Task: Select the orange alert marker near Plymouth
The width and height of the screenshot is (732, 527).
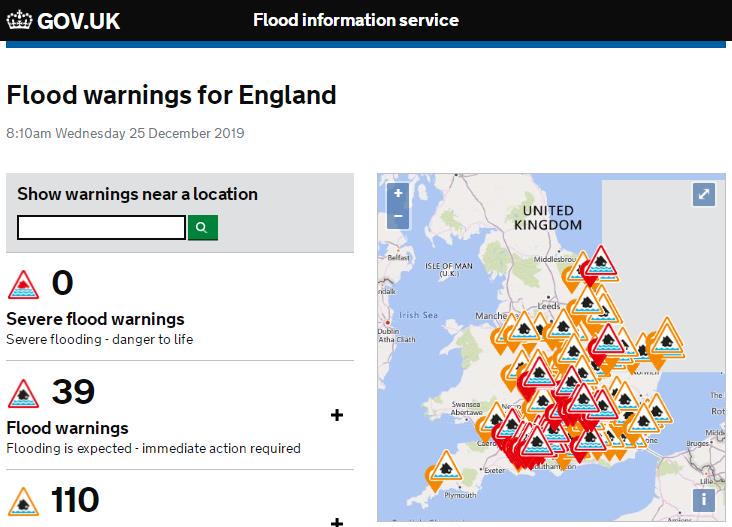Action: (x=446, y=467)
